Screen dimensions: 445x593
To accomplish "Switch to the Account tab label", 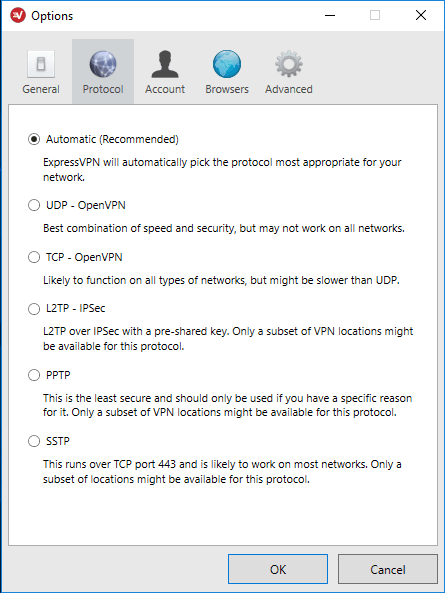I will [165, 89].
